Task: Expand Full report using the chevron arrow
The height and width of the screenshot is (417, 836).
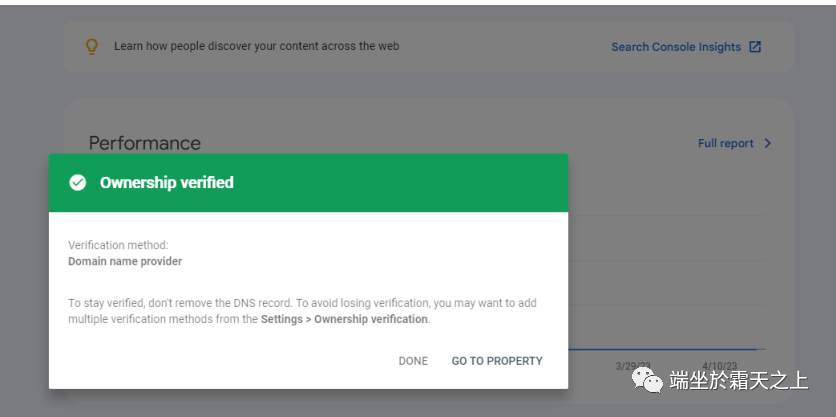Action: 767,143
